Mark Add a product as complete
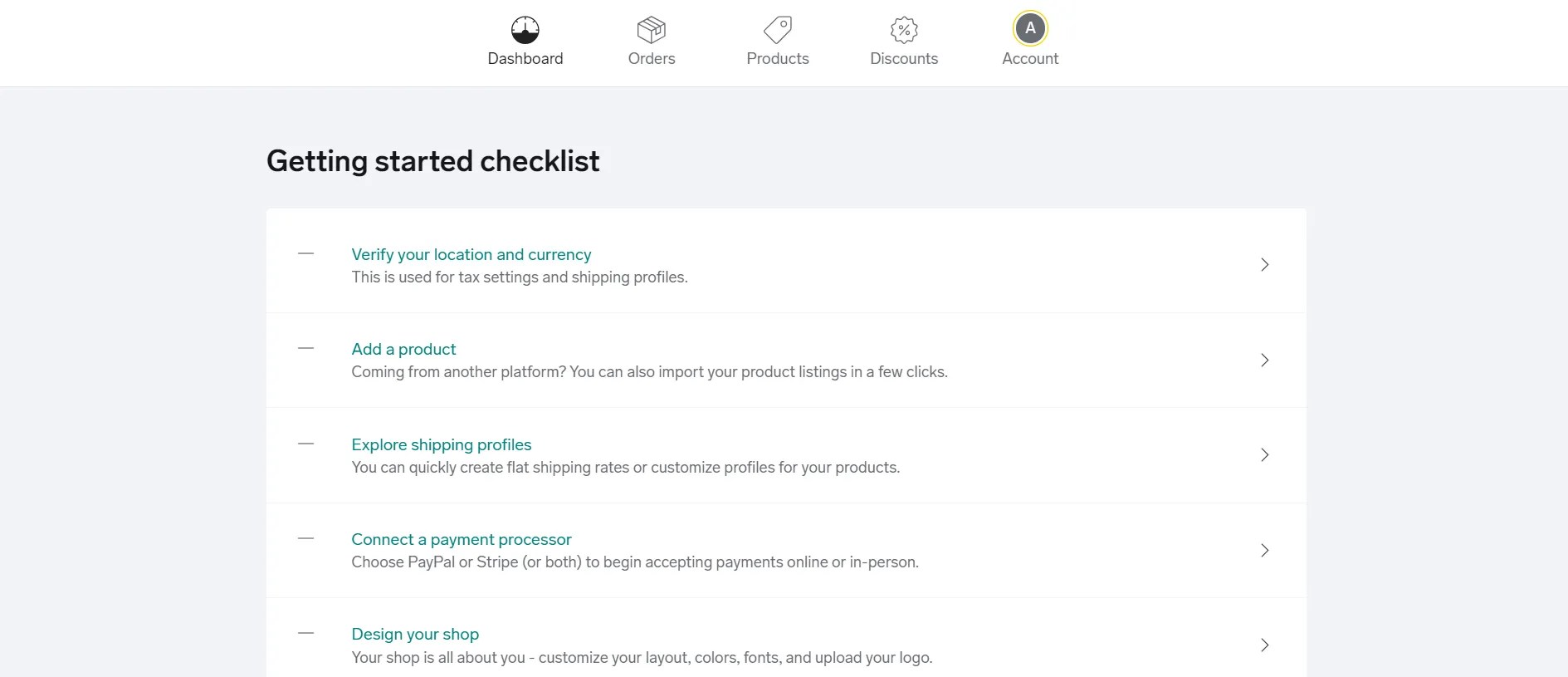This screenshot has height=677, width=1568. point(305,349)
